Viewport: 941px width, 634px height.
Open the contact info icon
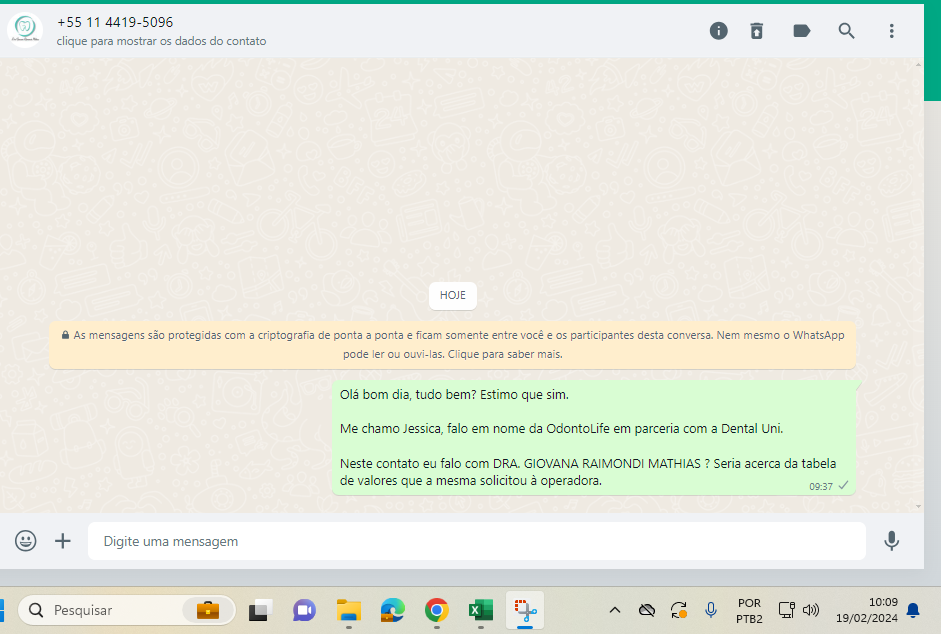click(x=718, y=31)
